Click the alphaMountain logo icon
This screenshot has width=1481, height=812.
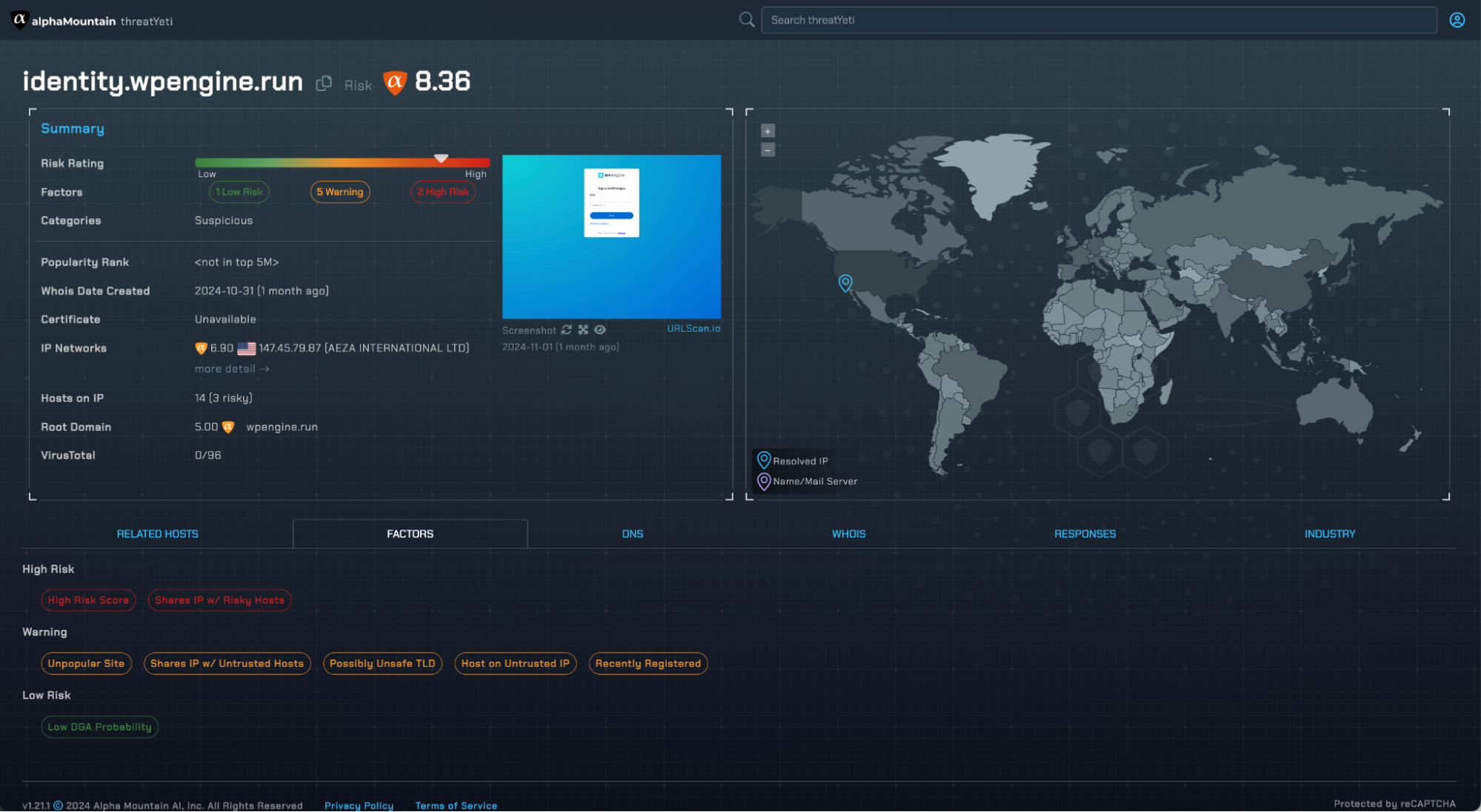(x=19, y=20)
